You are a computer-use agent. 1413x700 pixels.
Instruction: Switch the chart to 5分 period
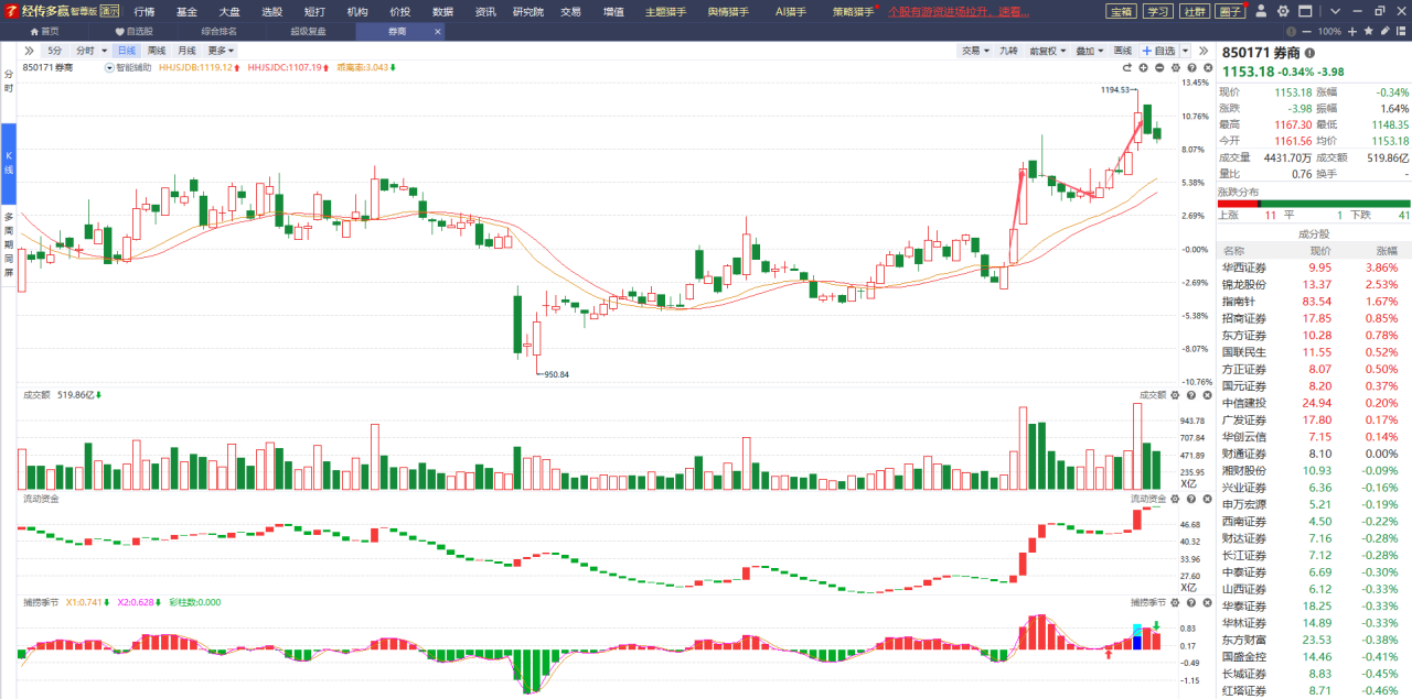(x=54, y=50)
